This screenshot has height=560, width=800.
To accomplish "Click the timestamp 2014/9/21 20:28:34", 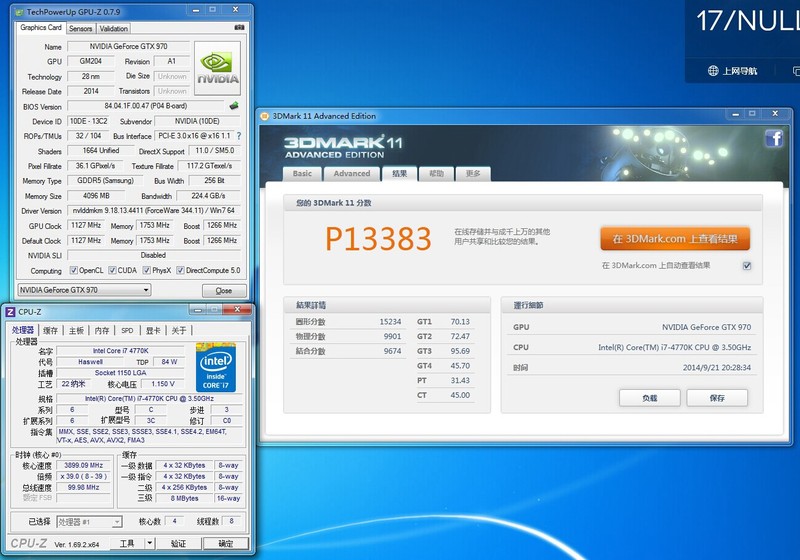I will tap(717, 368).
